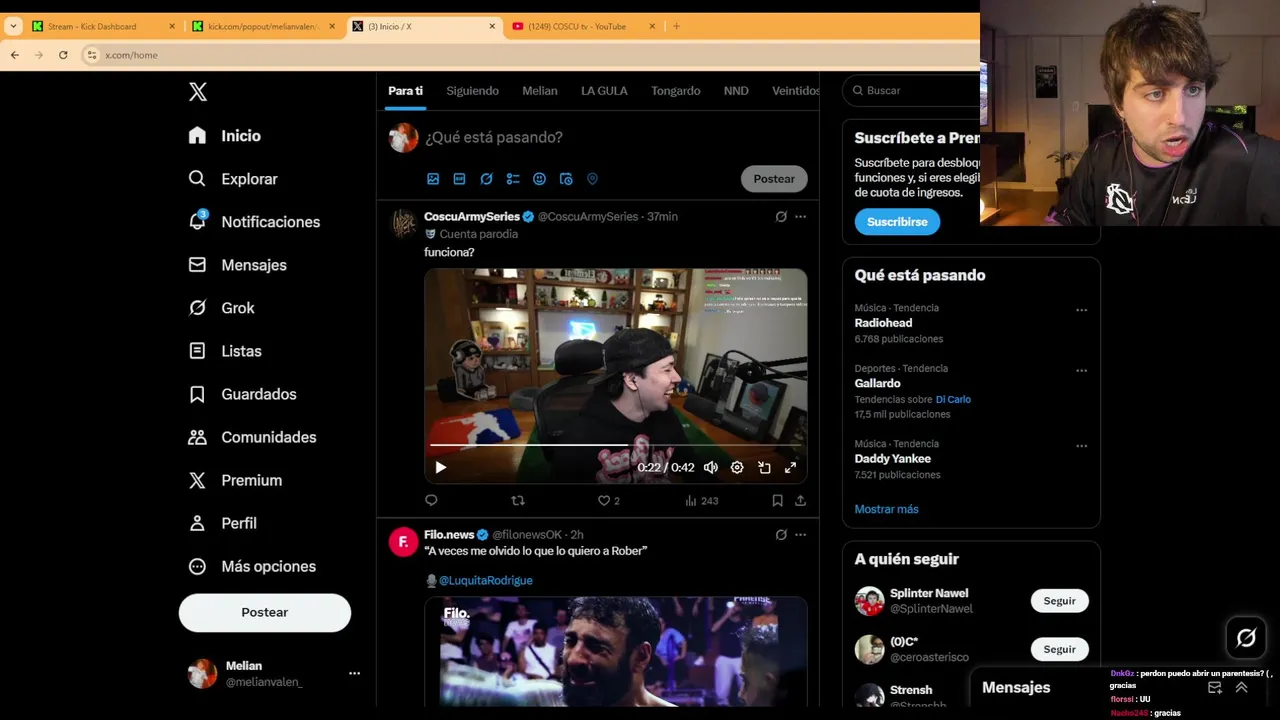Open Perfil from sidebar
The height and width of the screenshot is (720, 1280).
222,523
